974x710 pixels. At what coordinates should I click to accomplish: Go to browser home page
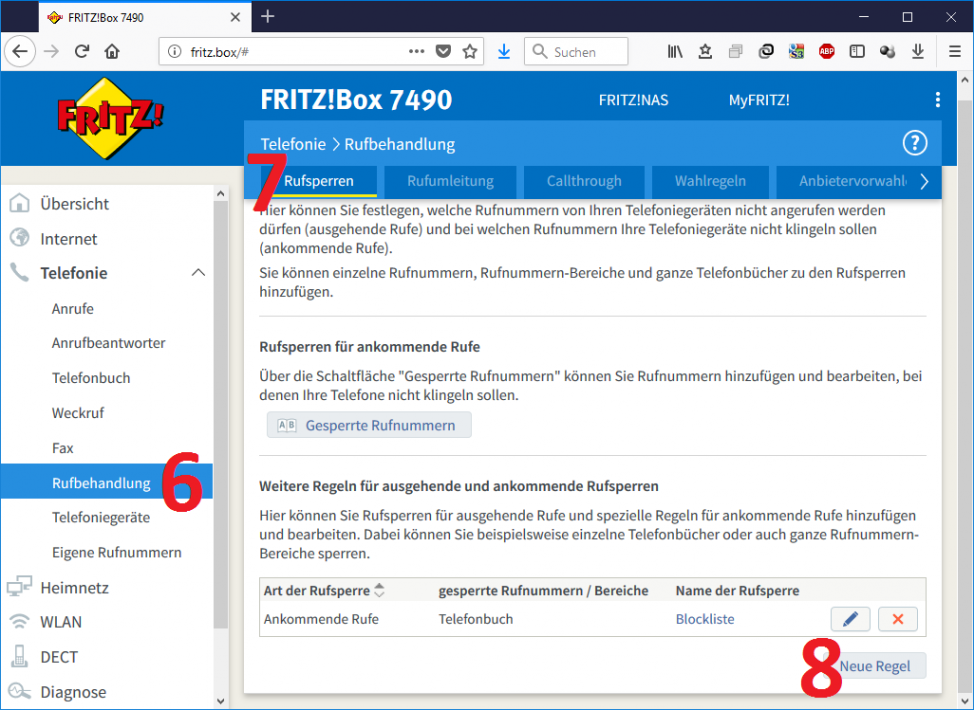tap(112, 51)
